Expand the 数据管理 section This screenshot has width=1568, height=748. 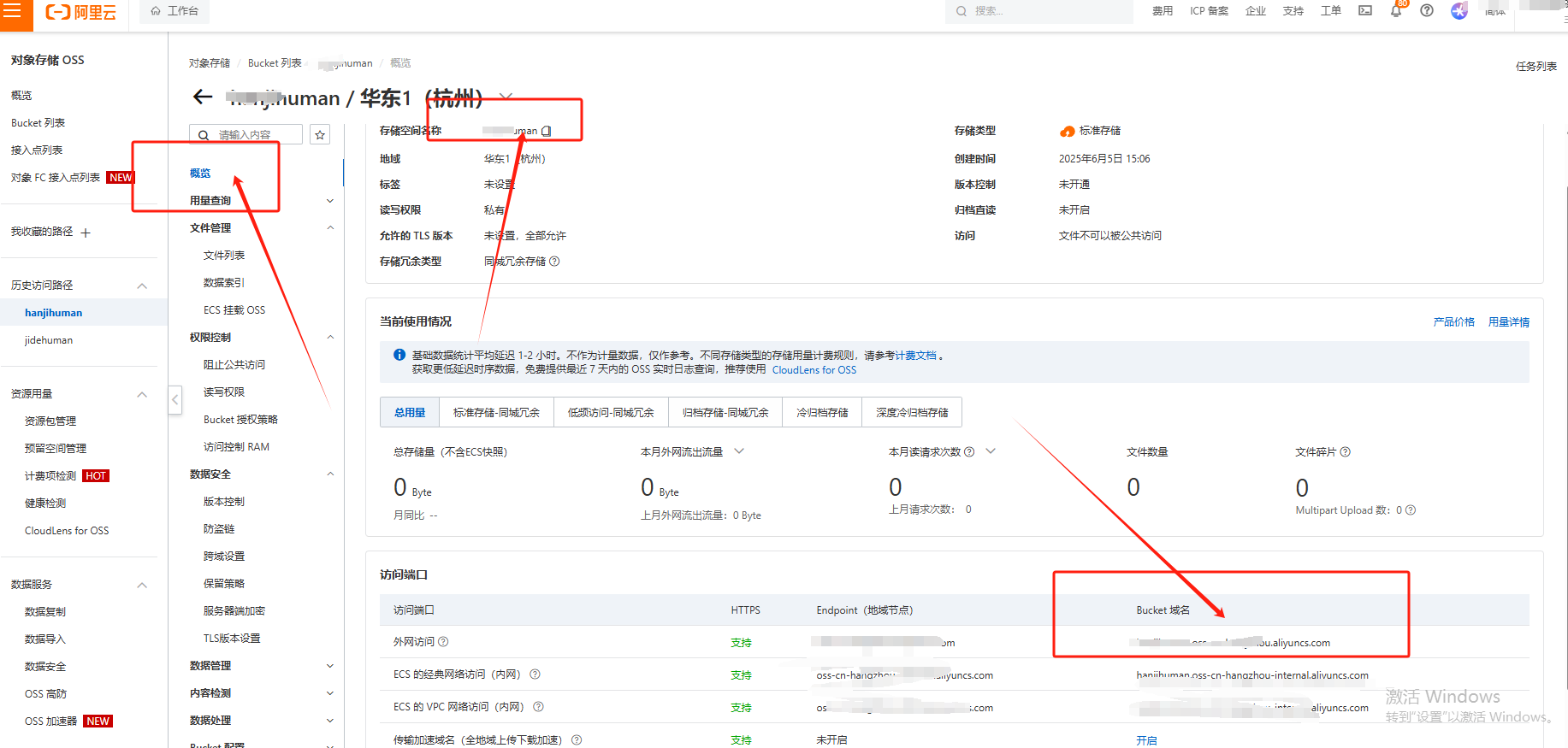pyautogui.click(x=330, y=666)
